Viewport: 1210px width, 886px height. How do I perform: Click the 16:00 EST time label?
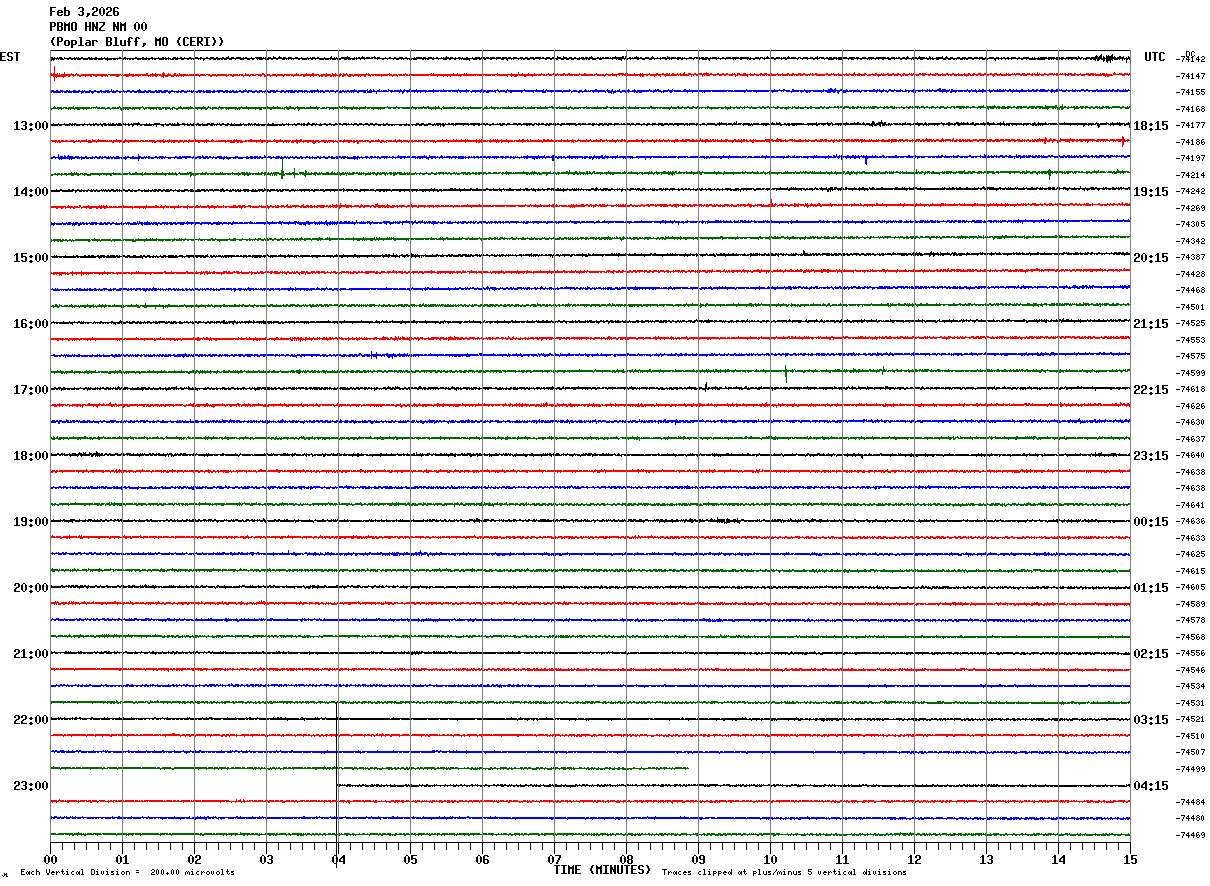coord(30,324)
